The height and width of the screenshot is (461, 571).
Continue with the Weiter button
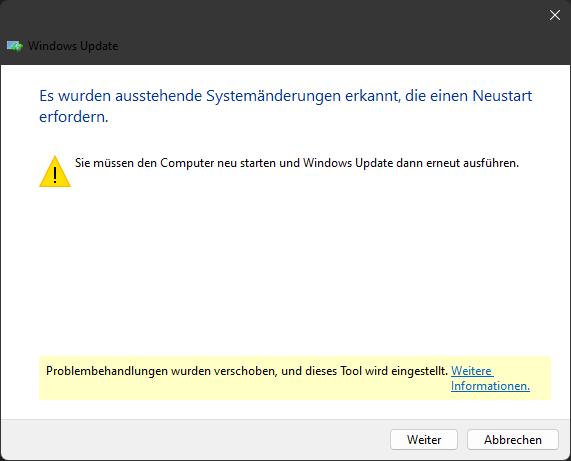click(x=424, y=440)
